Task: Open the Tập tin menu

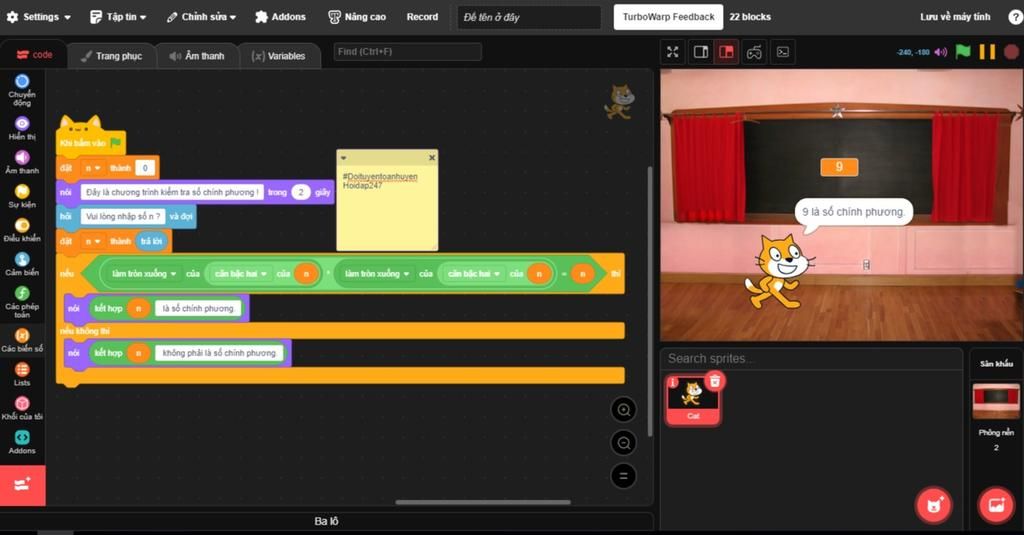Action: pos(118,17)
